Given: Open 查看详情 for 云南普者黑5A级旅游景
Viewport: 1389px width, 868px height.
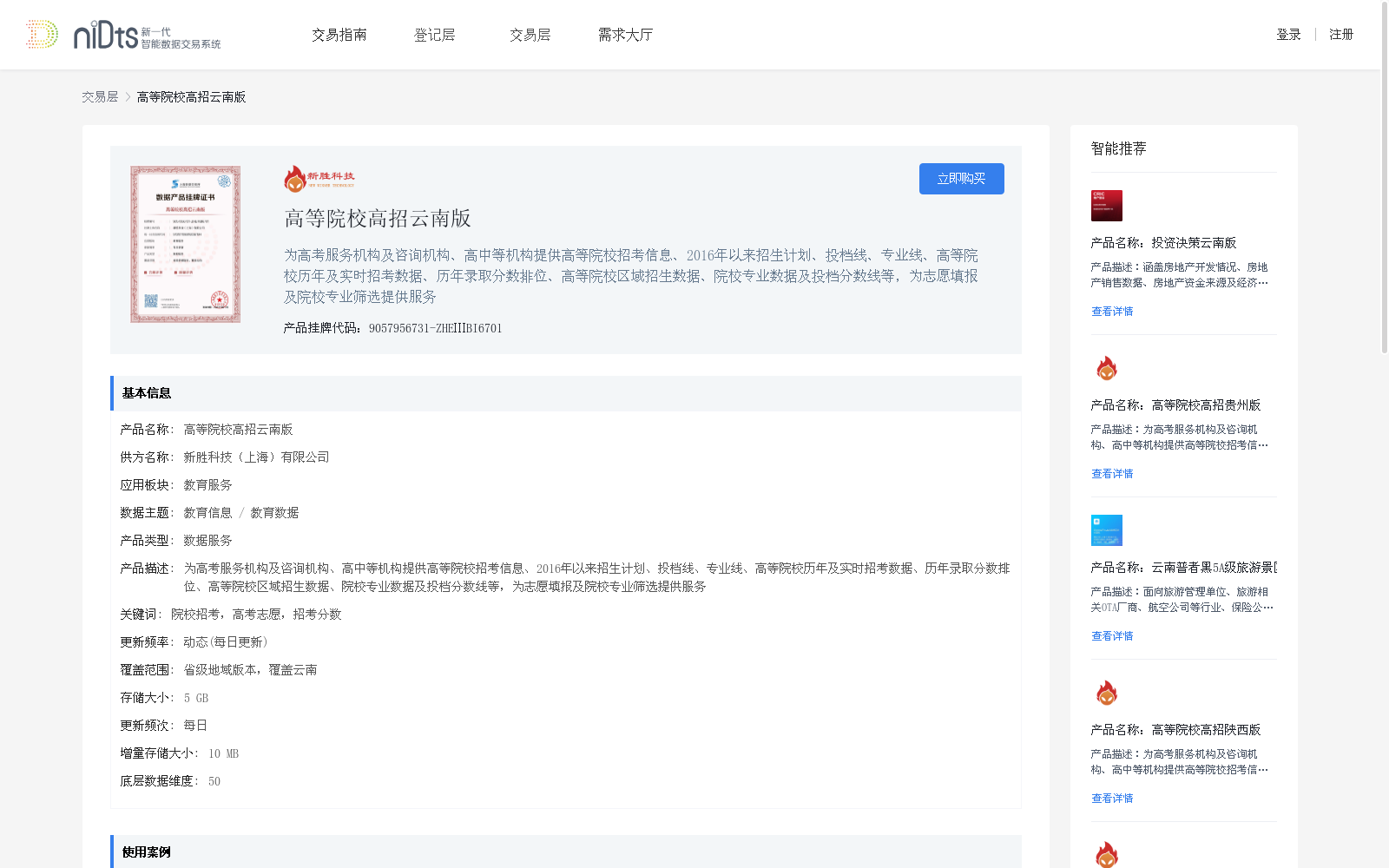Looking at the screenshot, I should 1112,636.
